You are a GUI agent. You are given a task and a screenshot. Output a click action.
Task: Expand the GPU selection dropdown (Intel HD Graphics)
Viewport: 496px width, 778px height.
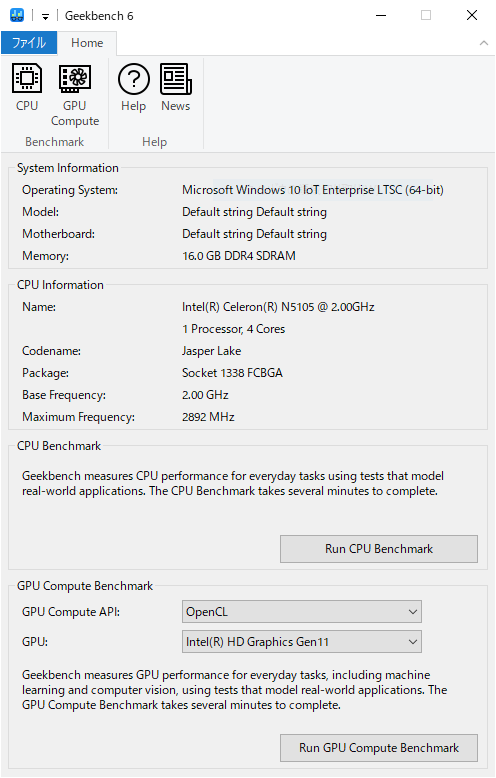[x=302, y=642]
